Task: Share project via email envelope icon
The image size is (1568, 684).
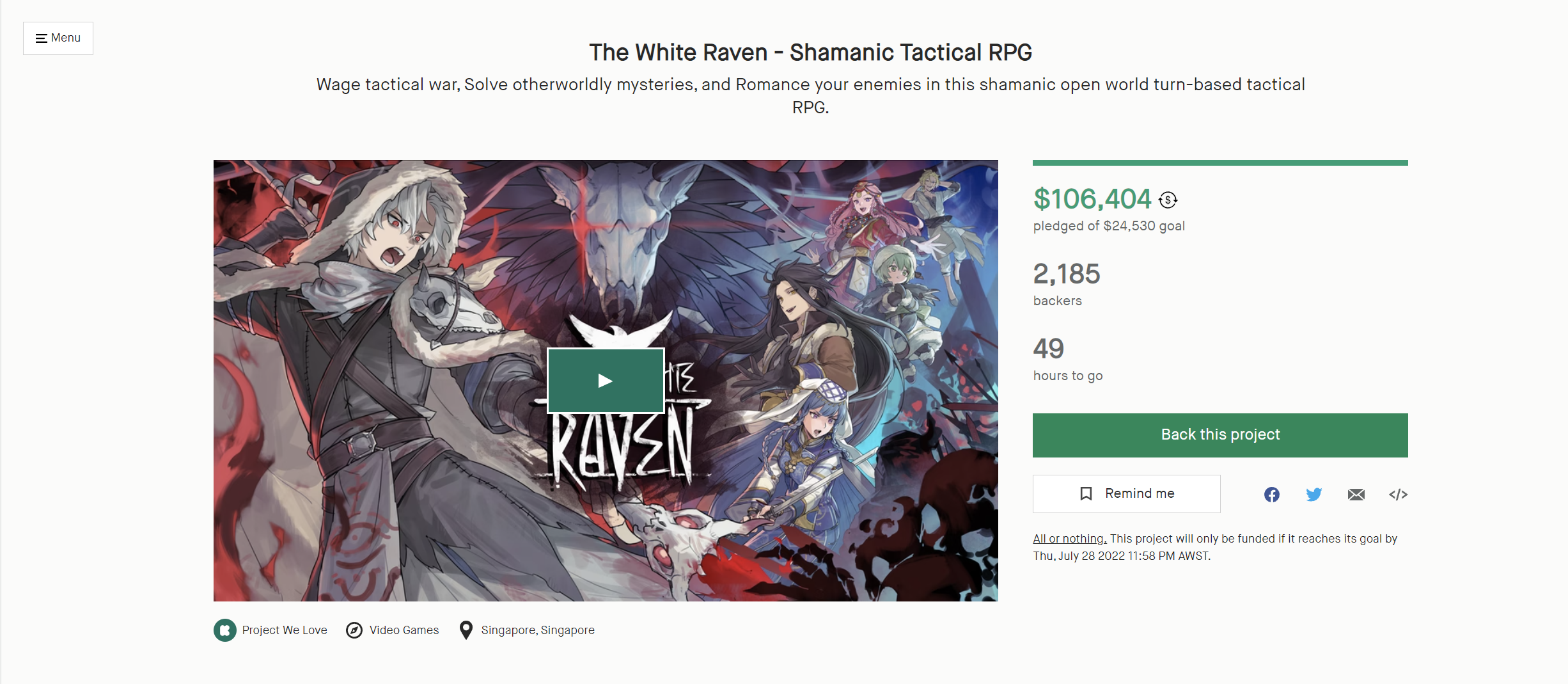Action: coord(1356,495)
